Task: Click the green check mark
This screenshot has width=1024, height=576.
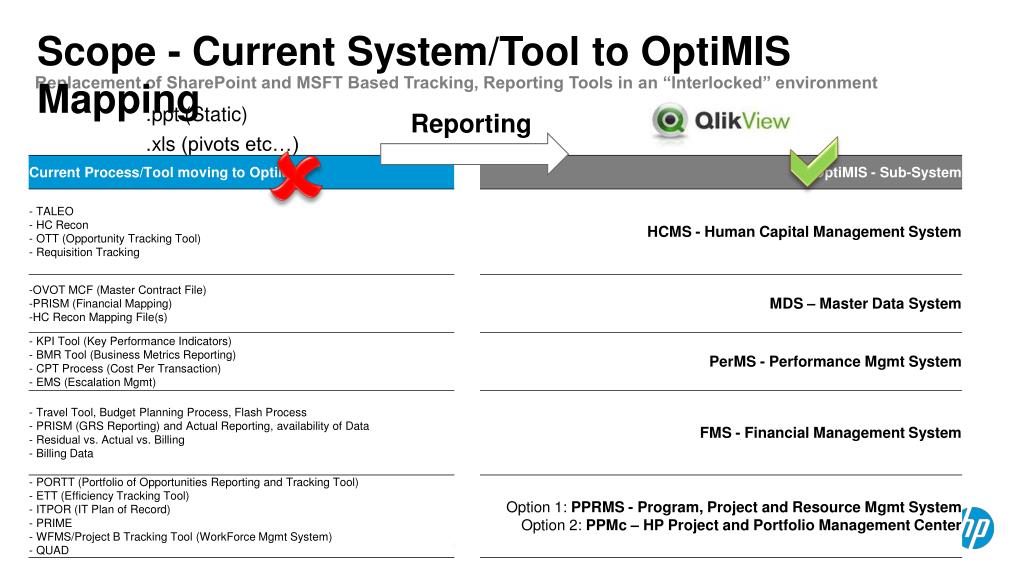Action: click(814, 161)
